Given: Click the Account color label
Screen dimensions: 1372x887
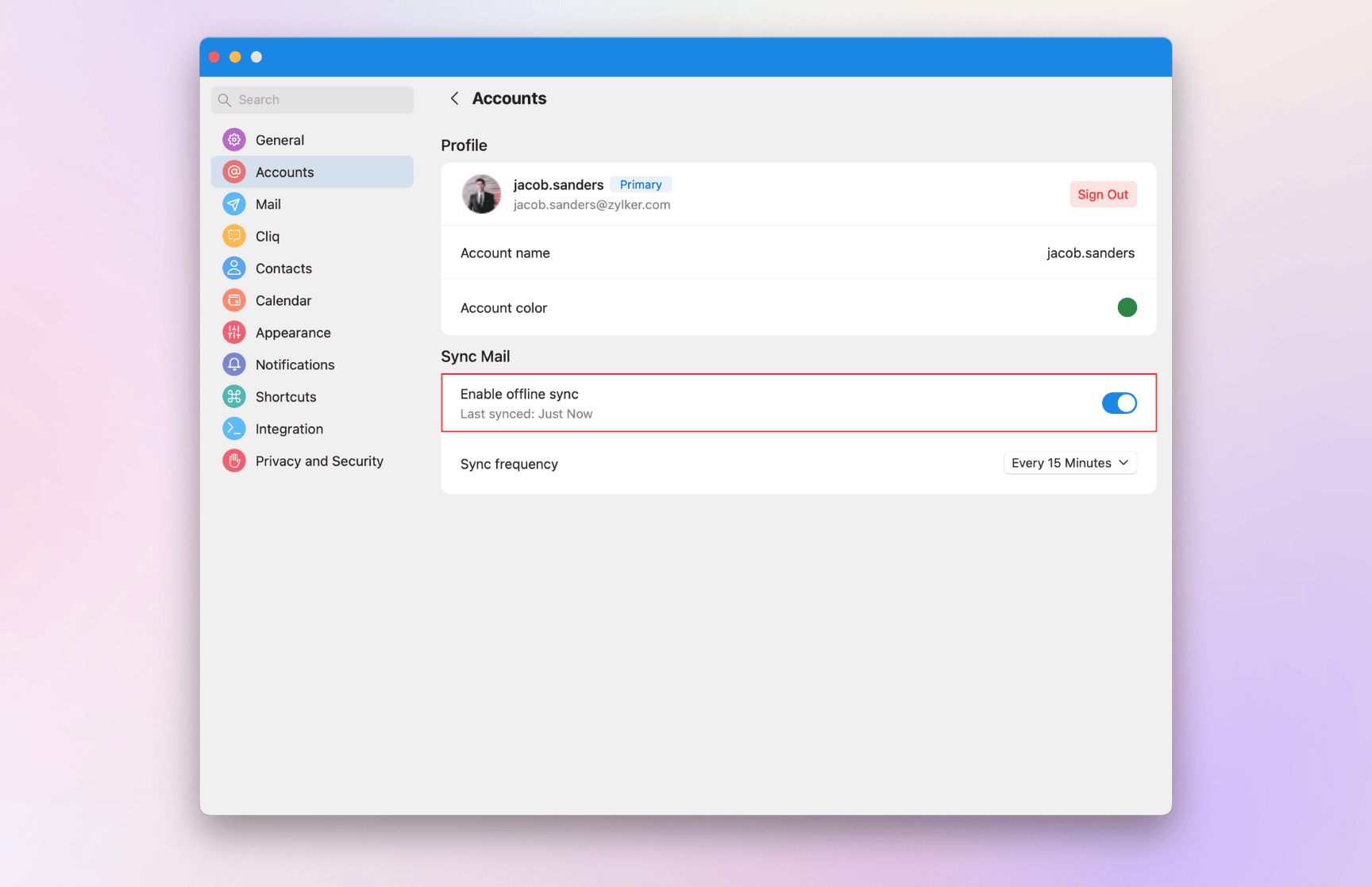Looking at the screenshot, I should coord(503,308).
